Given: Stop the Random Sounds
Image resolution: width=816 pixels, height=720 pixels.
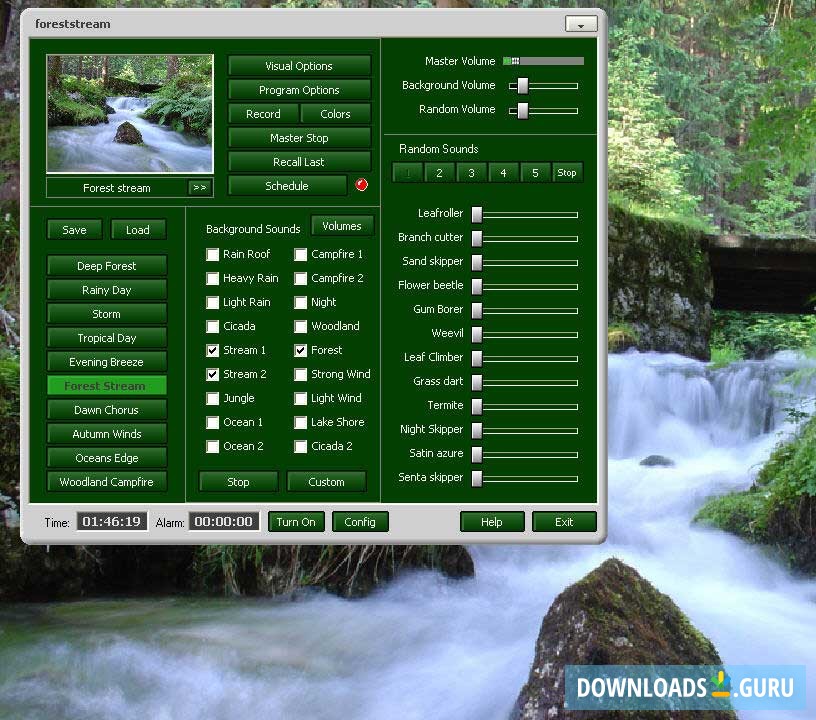Looking at the screenshot, I should (567, 173).
